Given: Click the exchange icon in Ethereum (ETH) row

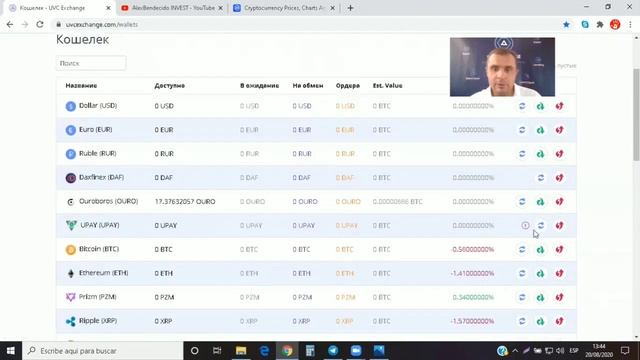Looking at the screenshot, I should (522, 273).
